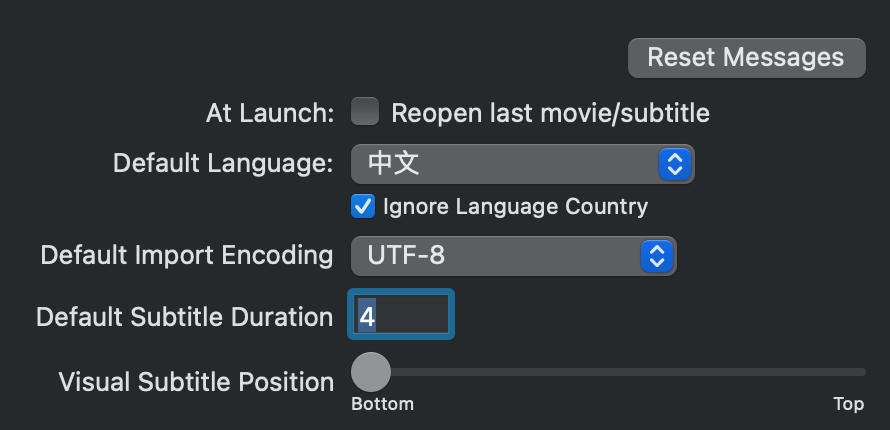Click the "Ignore Language Country" label text
The width and height of the screenshot is (890, 430).
515,207
